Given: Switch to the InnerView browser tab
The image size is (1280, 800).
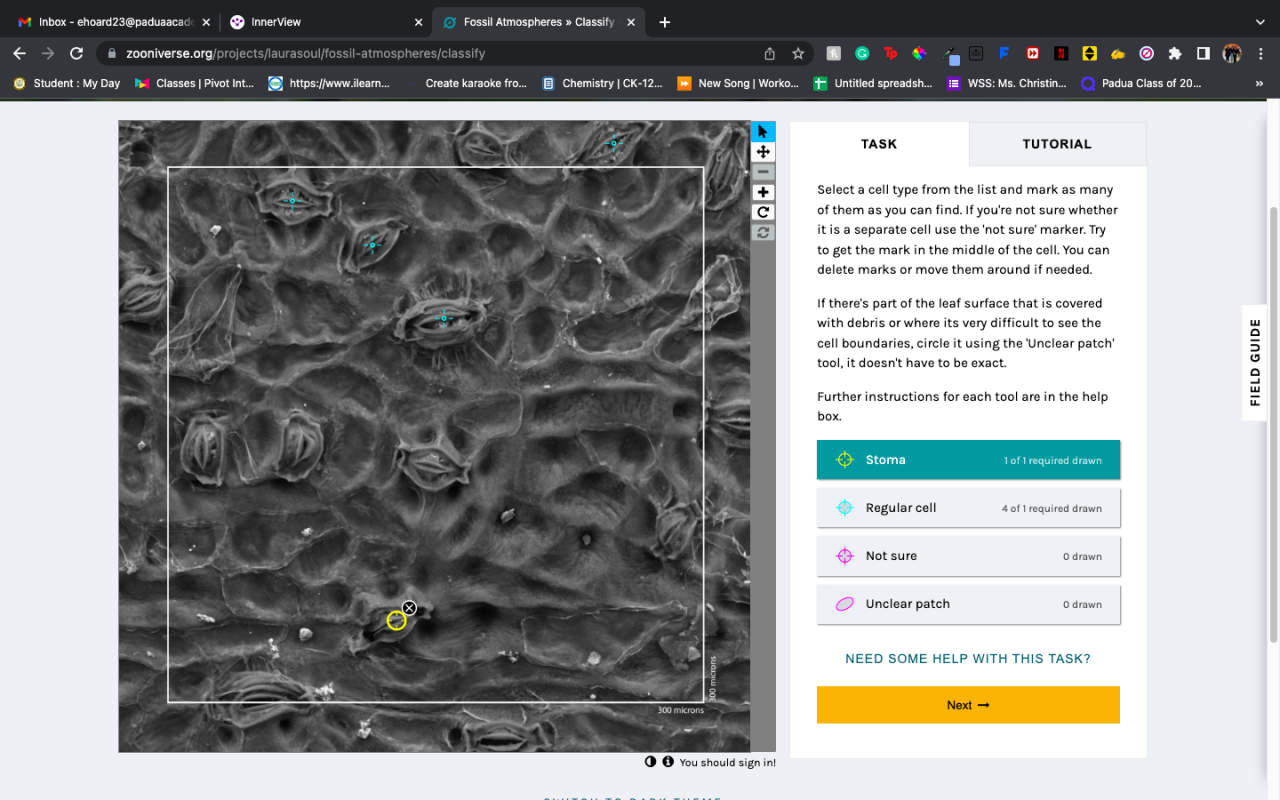Looking at the screenshot, I should click(324, 22).
